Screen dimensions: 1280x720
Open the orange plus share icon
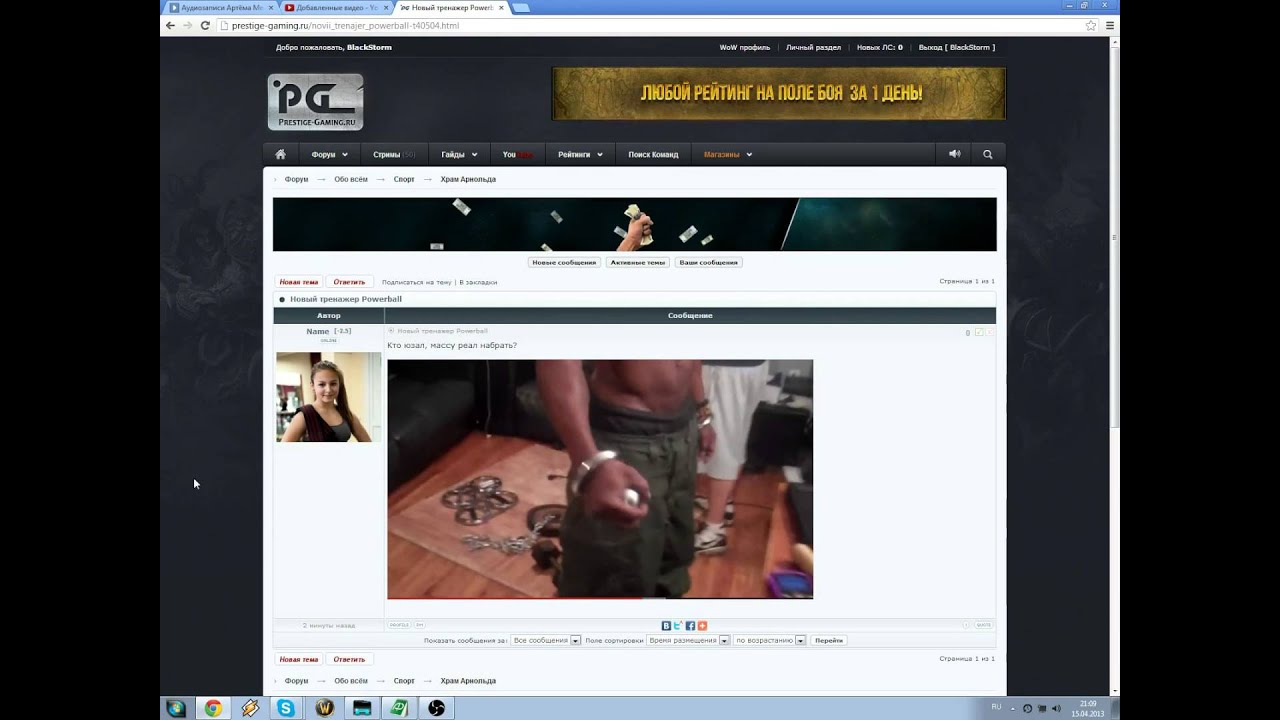tap(702, 625)
